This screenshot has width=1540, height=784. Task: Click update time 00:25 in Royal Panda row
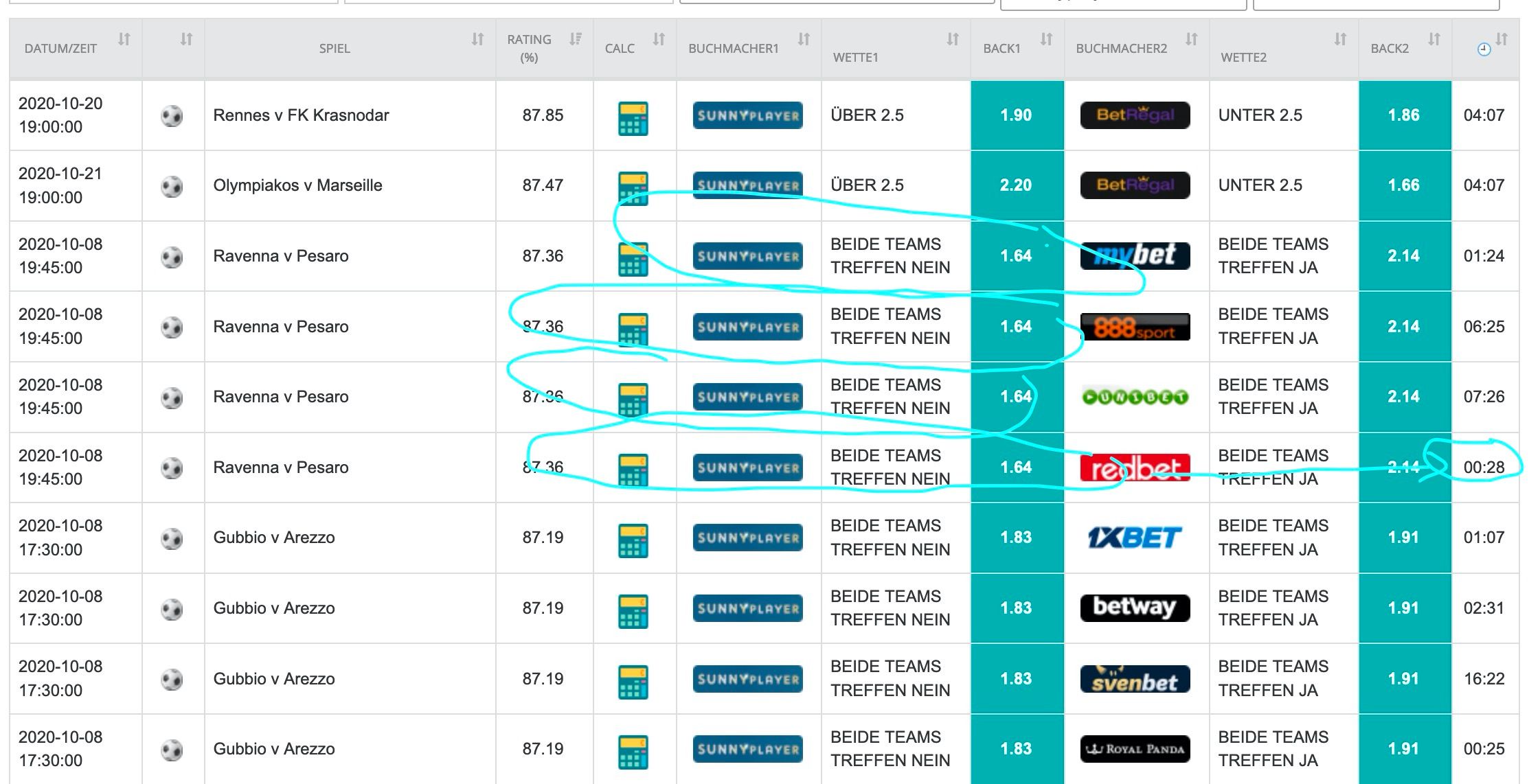[x=1484, y=749]
